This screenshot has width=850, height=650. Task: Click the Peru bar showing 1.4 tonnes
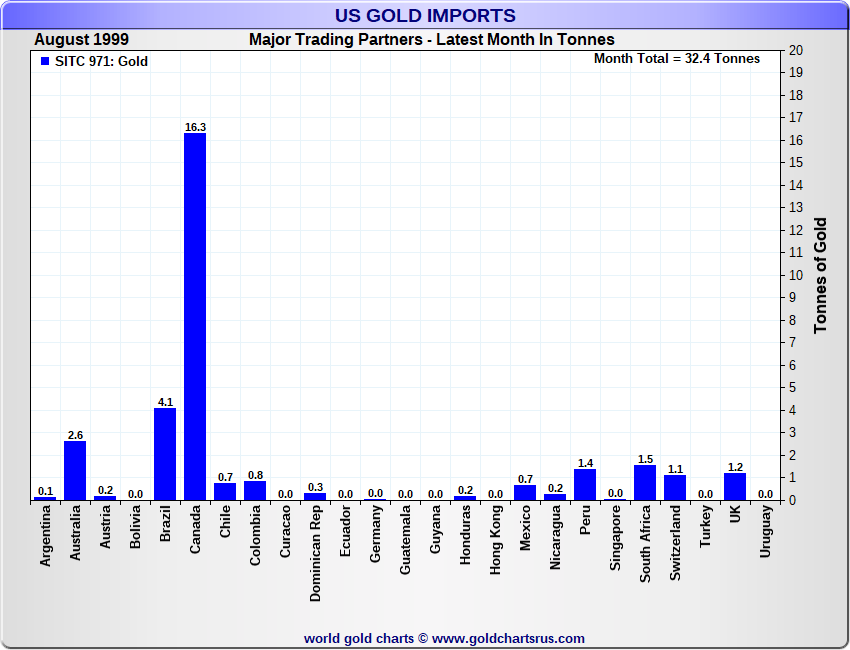(585, 484)
